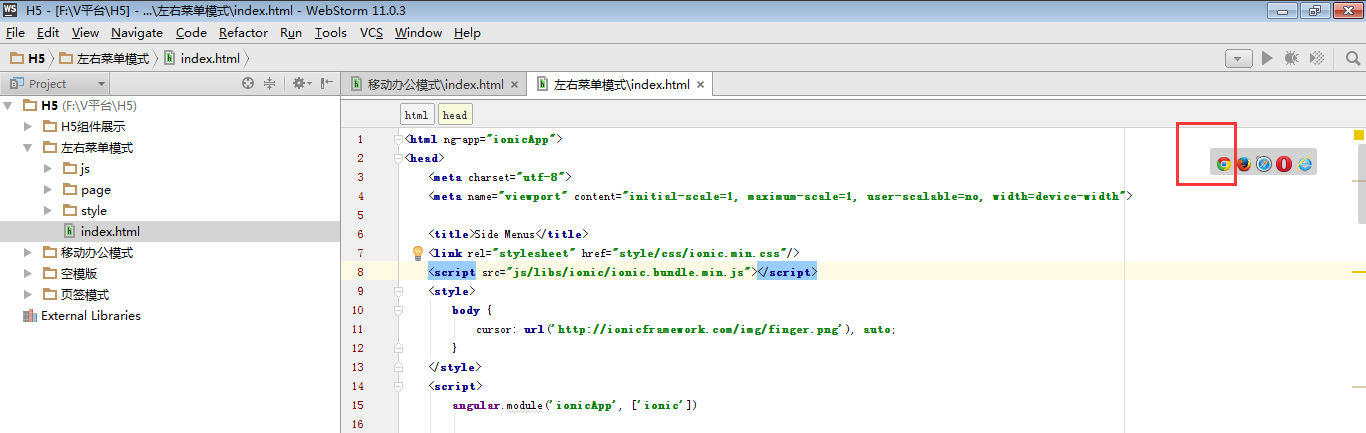Open preview in Opera browser
The width and height of the screenshot is (1366, 433).
coord(1284,164)
